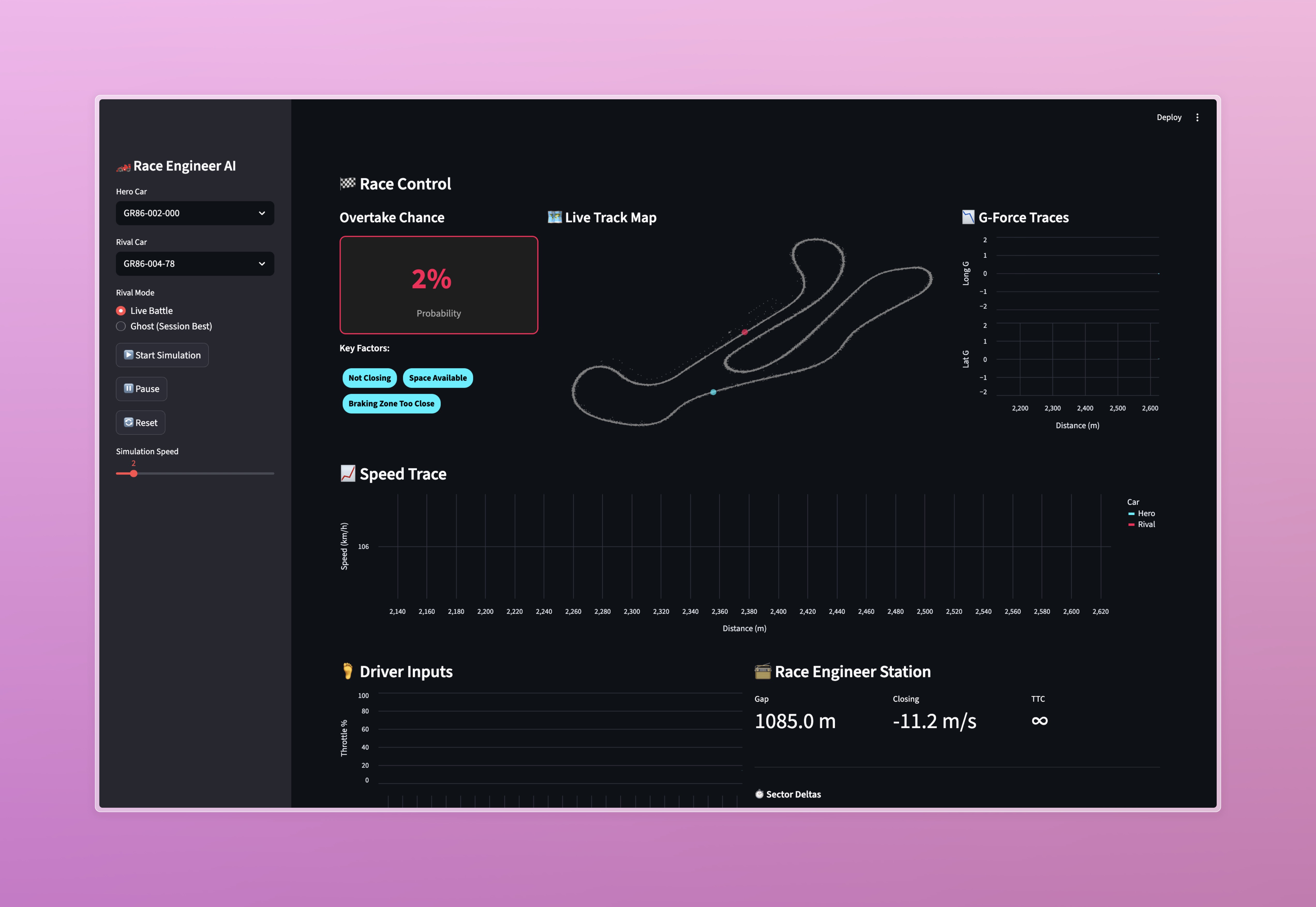Click the Deploy menu item
1316x907 pixels.
1169,118
